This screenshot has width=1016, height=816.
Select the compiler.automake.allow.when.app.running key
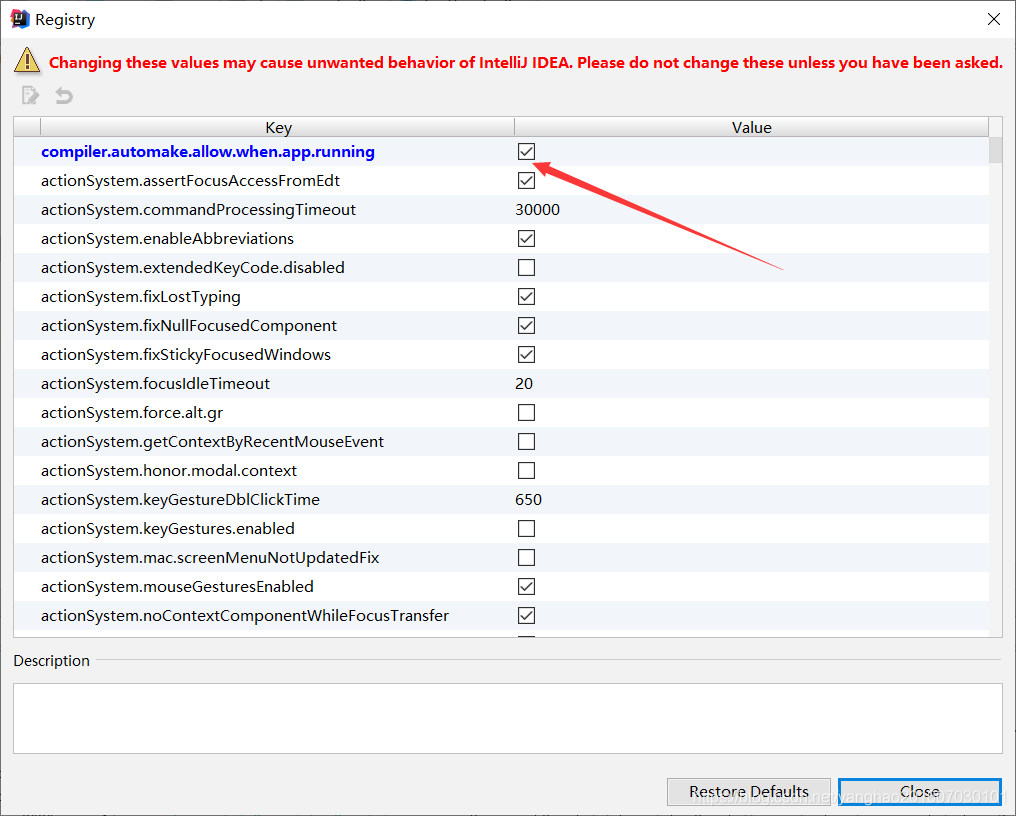point(208,152)
